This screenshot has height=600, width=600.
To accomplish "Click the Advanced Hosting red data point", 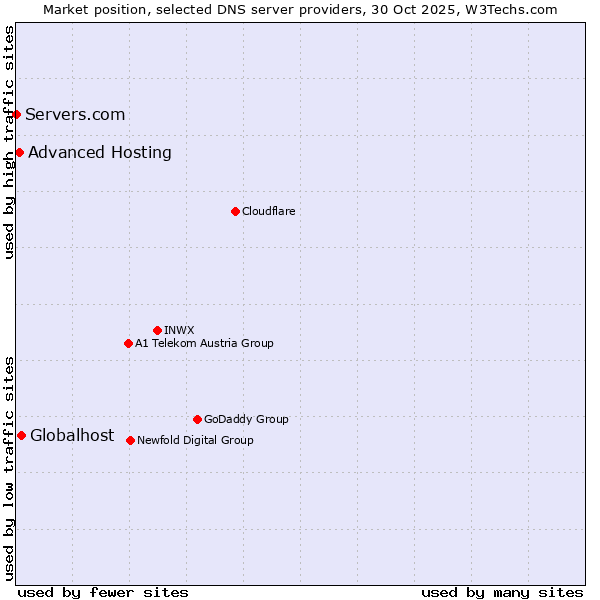I will [x=20, y=152].
